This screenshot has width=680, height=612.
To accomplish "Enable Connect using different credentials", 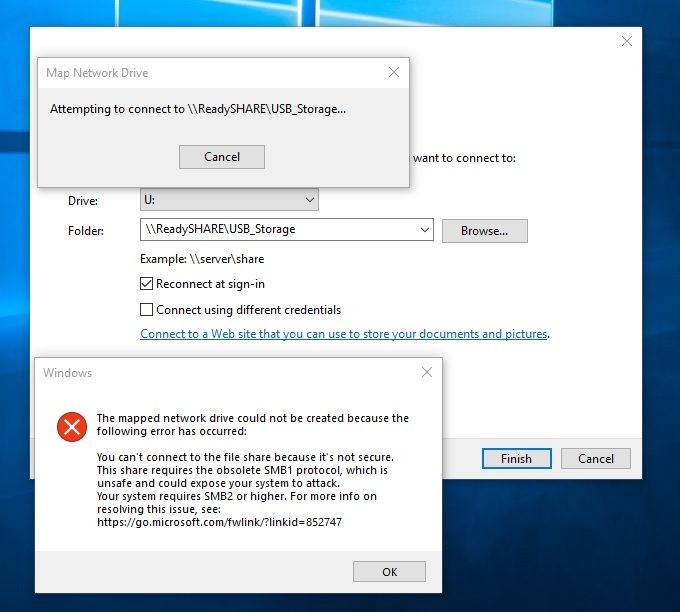I will (x=147, y=310).
